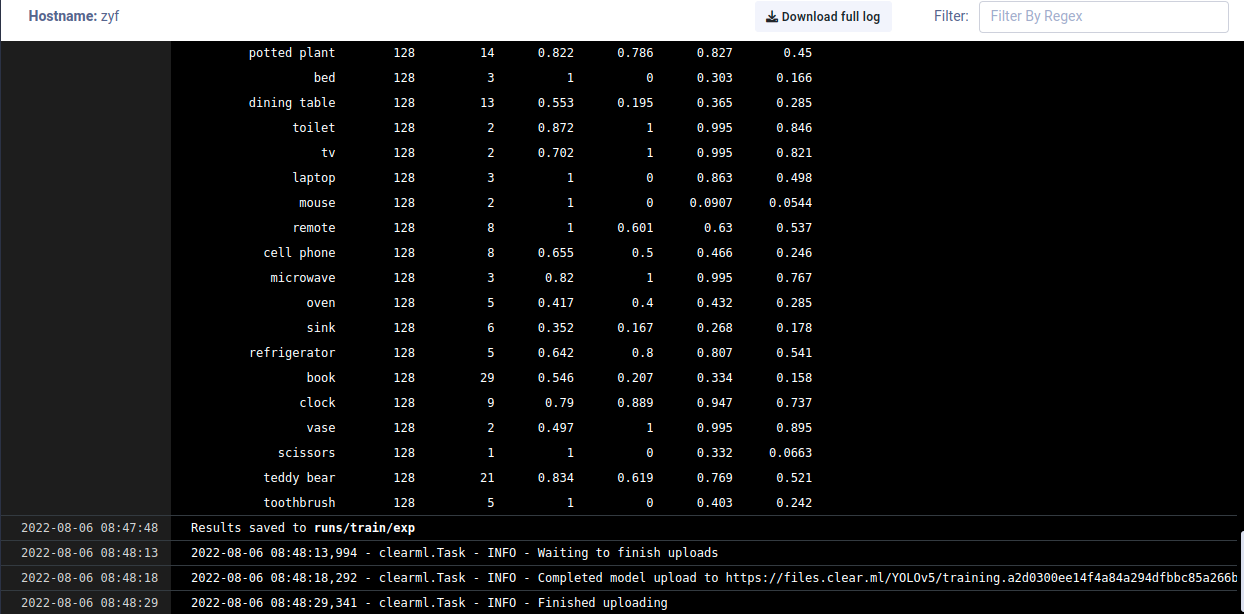Select the Hostname: zyf label

(x=72, y=17)
